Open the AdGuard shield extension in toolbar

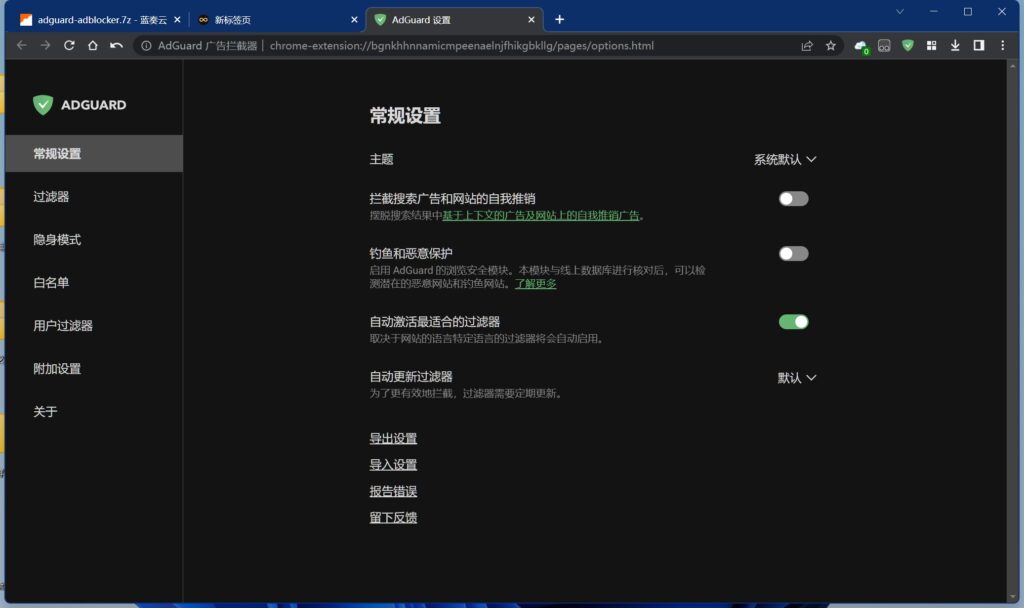908,46
